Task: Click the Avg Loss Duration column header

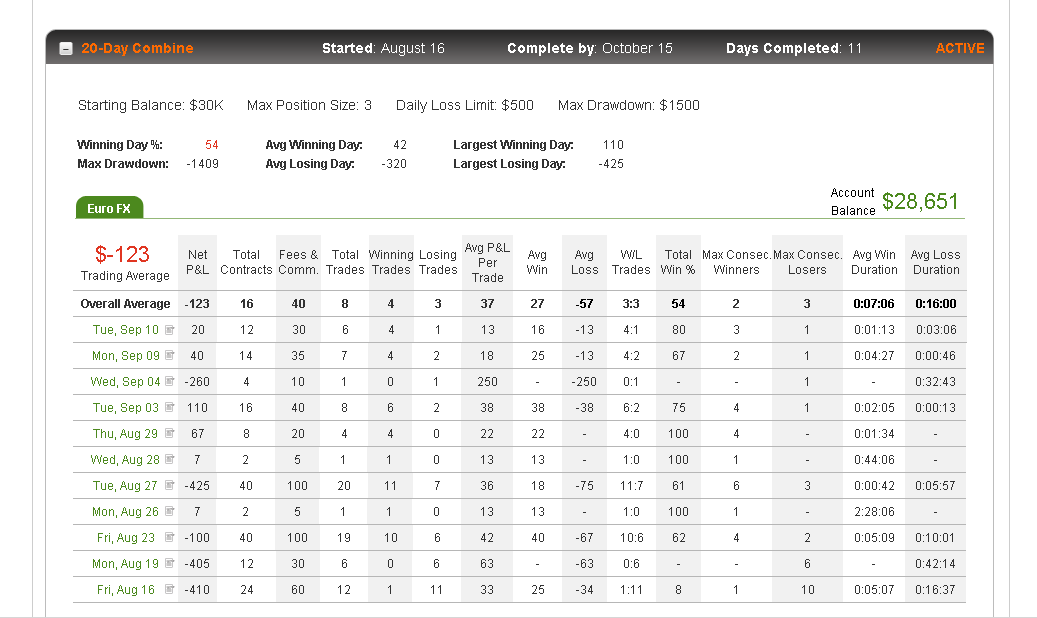Action: click(x=936, y=262)
